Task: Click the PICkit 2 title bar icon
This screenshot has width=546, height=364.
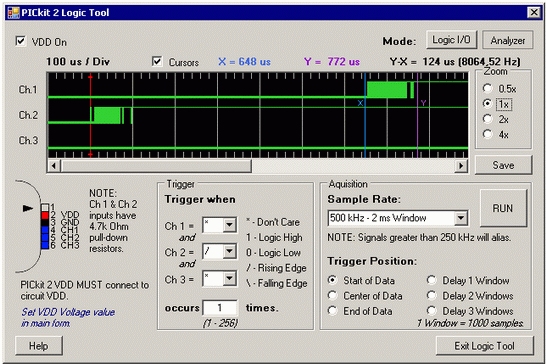Action: pyautogui.click(x=13, y=13)
